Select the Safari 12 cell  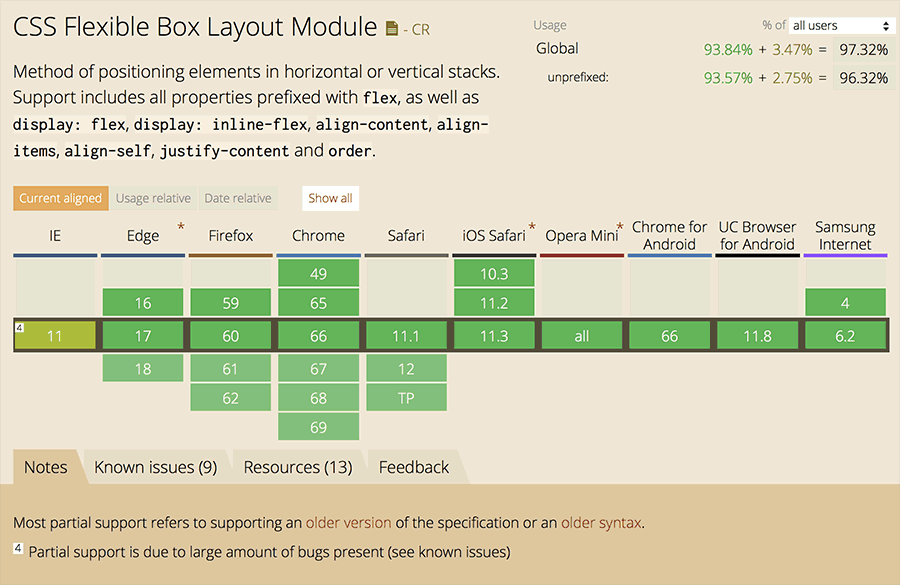point(406,368)
